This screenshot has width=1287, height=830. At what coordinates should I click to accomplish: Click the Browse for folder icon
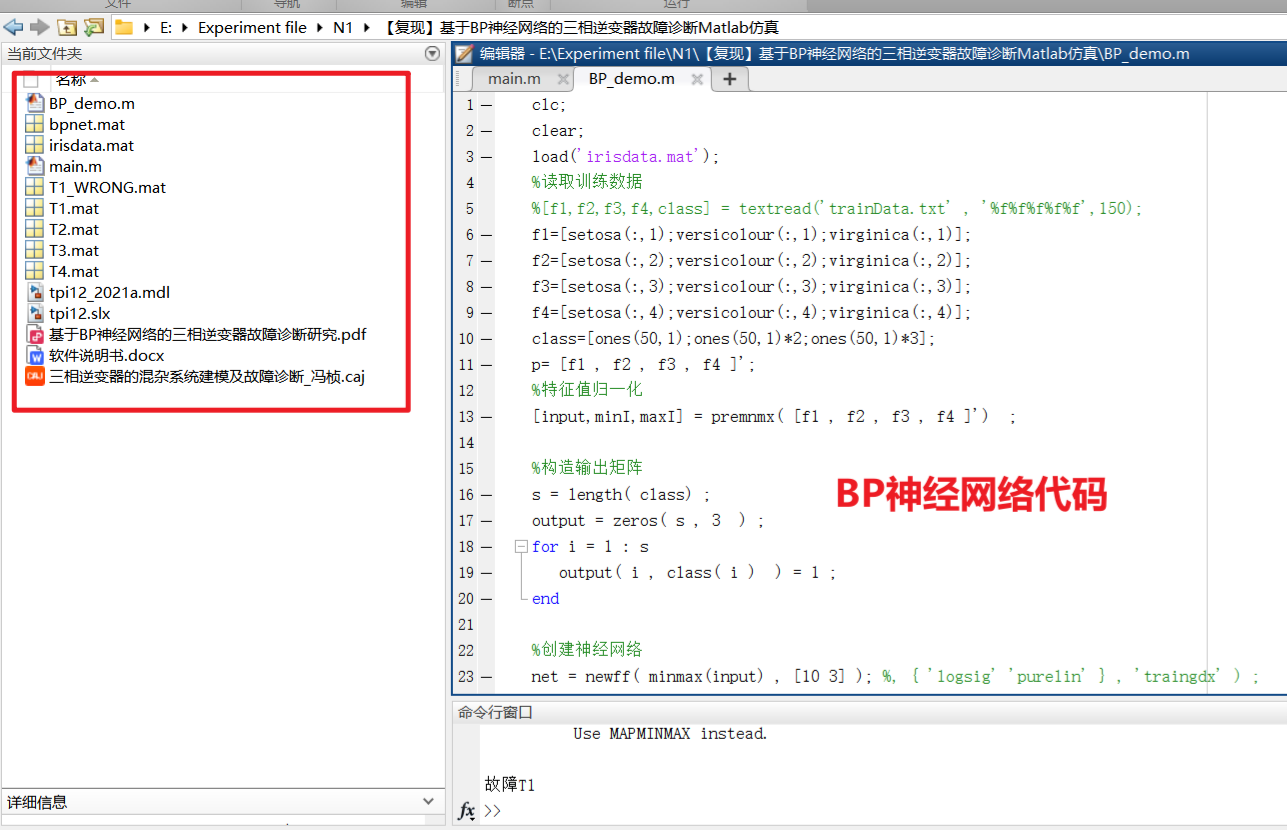click(94, 27)
